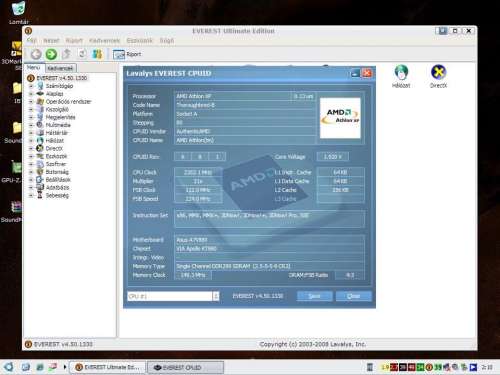Viewport: 500px width, 375px height.
Task: Expand the Háttértár tree node
Action: (31, 133)
